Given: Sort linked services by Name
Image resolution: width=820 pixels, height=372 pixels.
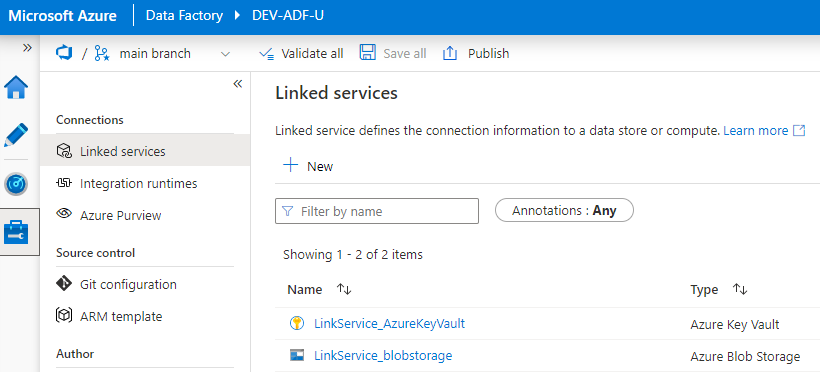Looking at the screenshot, I should coord(344,289).
